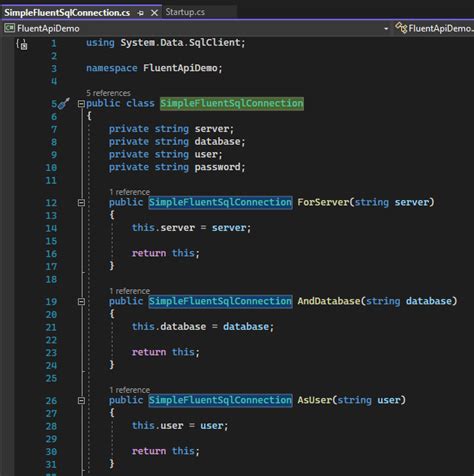The width and height of the screenshot is (474, 476).
Task: Open the FluentApiDemo project dropdown
Action: coord(386,29)
